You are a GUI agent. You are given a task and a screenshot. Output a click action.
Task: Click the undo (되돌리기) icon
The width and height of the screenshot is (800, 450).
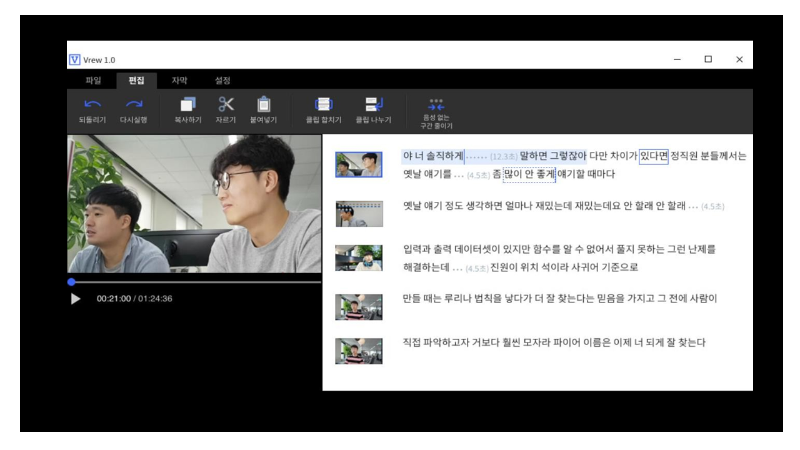91,104
